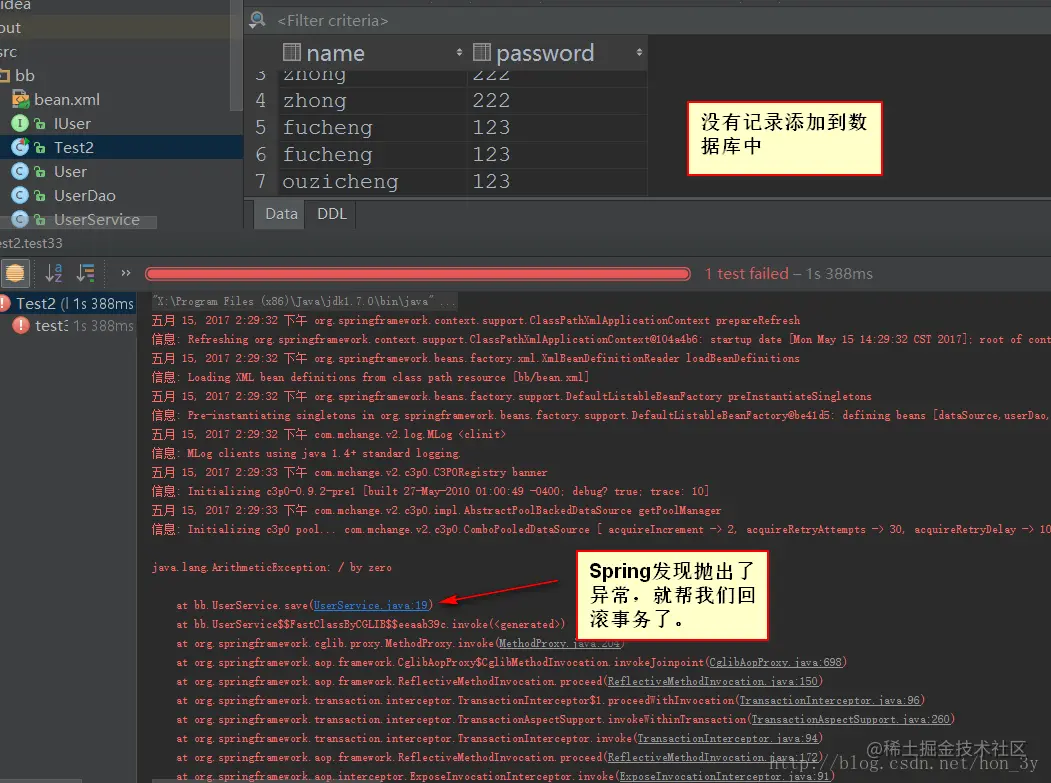Select the ouzicheng row in the table
This screenshot has width=1051, height=783.
coord(446,182)
